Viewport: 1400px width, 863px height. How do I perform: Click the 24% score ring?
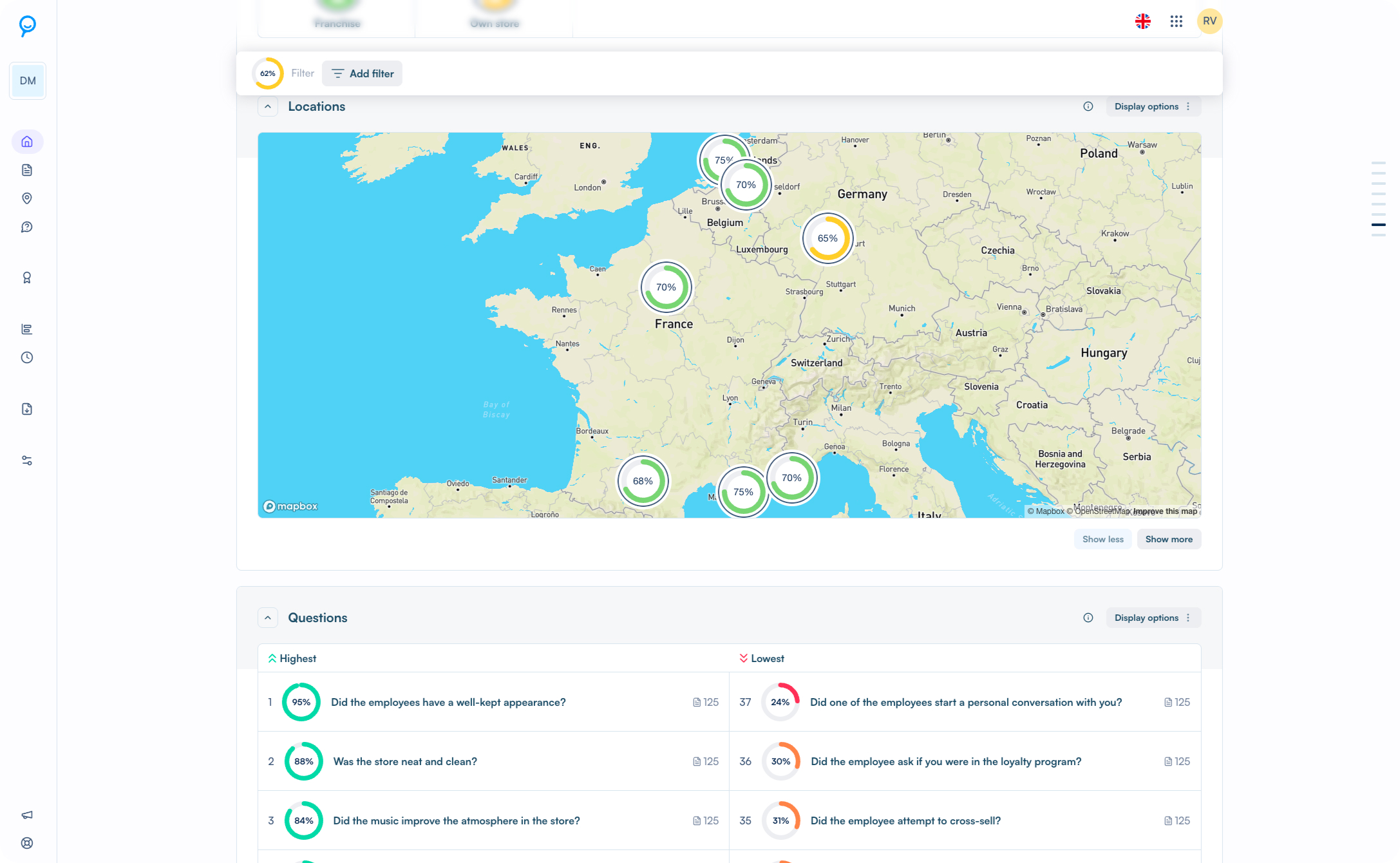[780, 702]
